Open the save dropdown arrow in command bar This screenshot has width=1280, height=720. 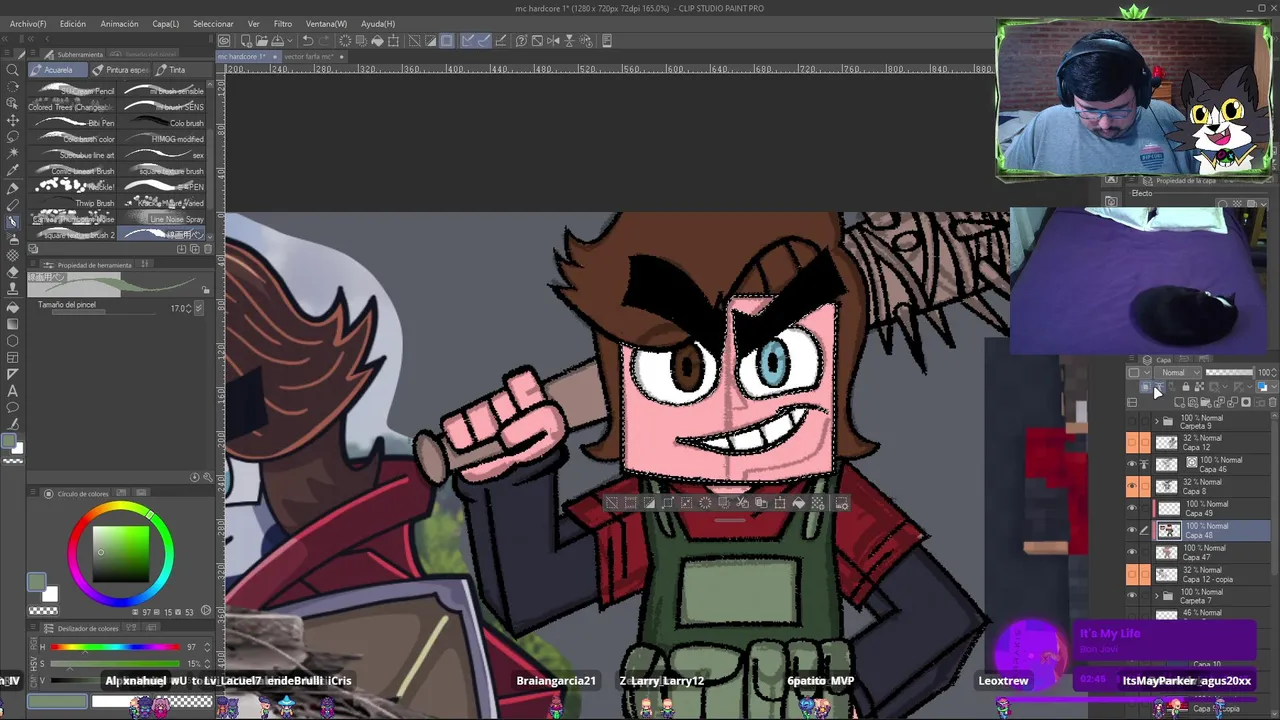(290, 41)
